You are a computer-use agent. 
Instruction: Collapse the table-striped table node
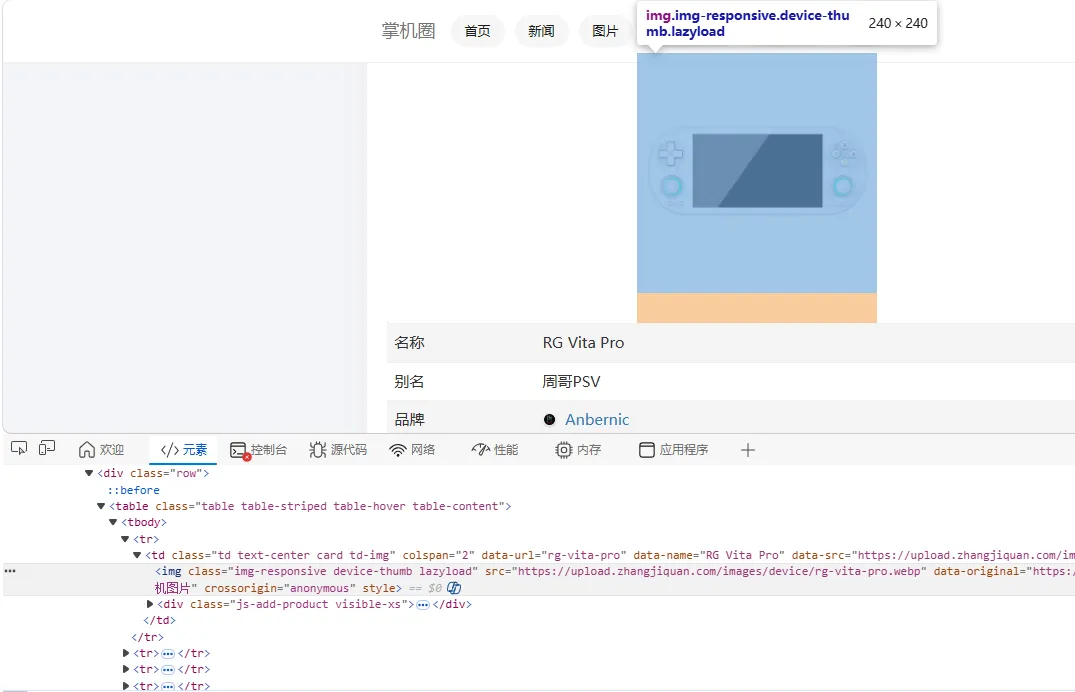[101, 506]
